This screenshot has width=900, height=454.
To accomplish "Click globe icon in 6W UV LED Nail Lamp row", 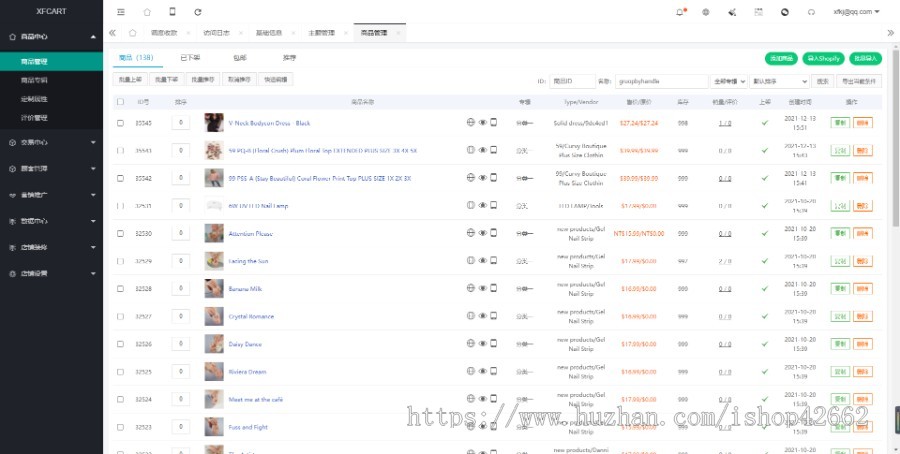I will click(471, 205).
